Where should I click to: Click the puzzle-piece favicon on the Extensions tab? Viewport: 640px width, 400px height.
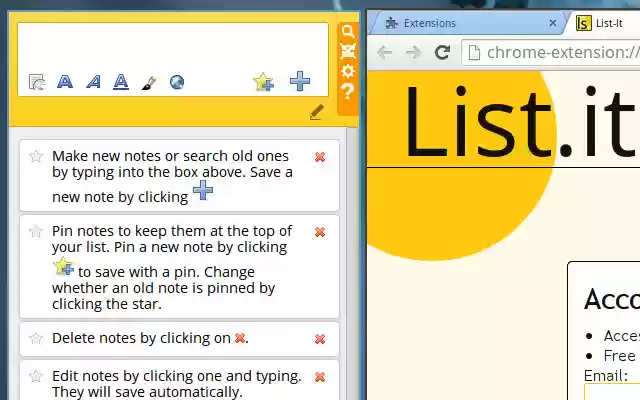[x=391, y=23]
